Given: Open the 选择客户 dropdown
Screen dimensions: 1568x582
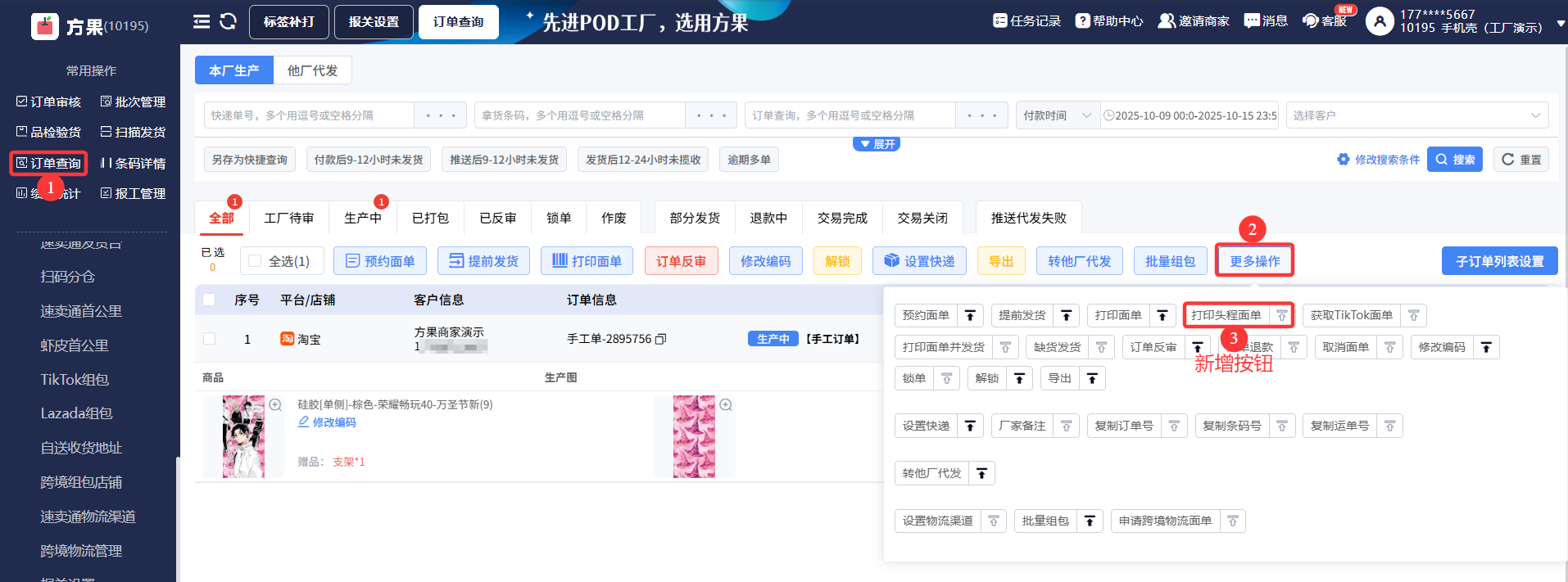Looking at the screenshot, I should pos(1416,115).
